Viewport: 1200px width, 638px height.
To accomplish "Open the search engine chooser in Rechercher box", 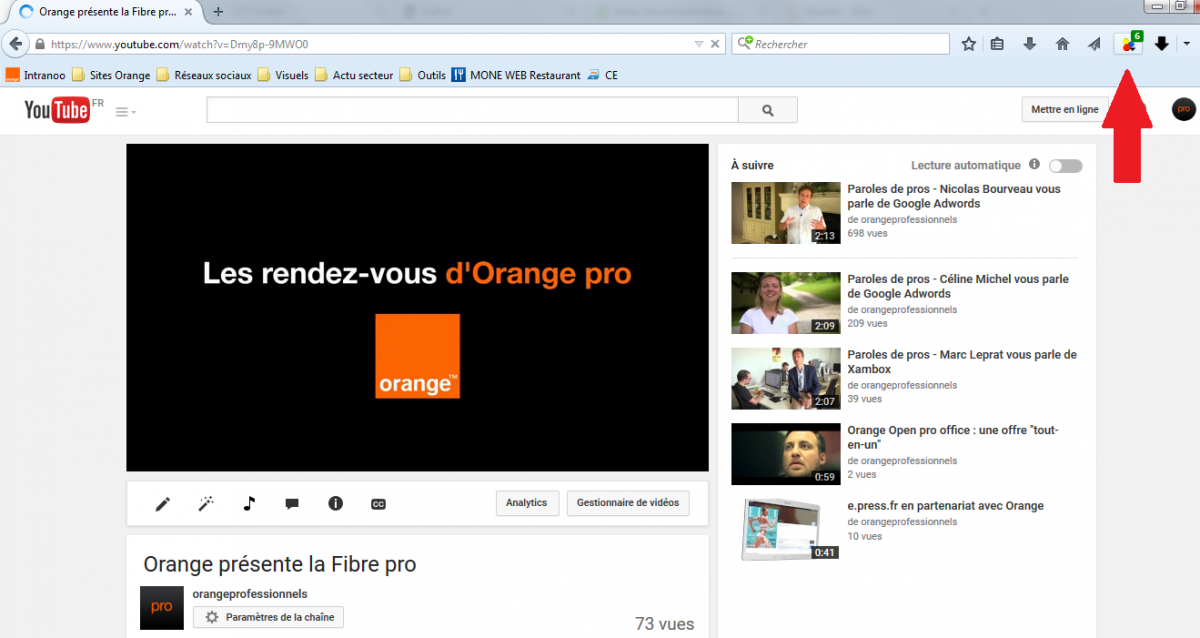I will (744, 44).
